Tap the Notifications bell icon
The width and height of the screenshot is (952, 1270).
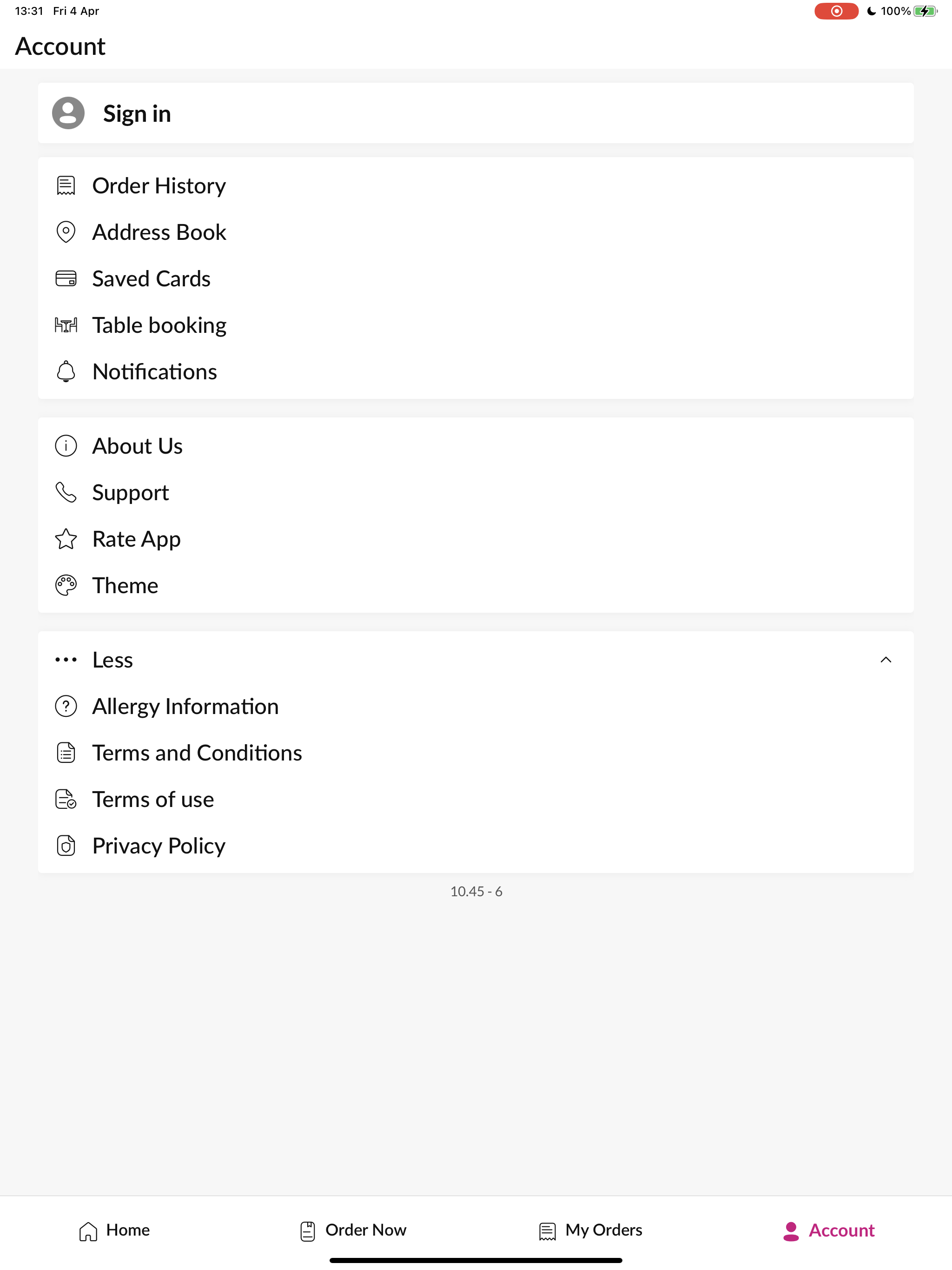click(x=66, y=371)
